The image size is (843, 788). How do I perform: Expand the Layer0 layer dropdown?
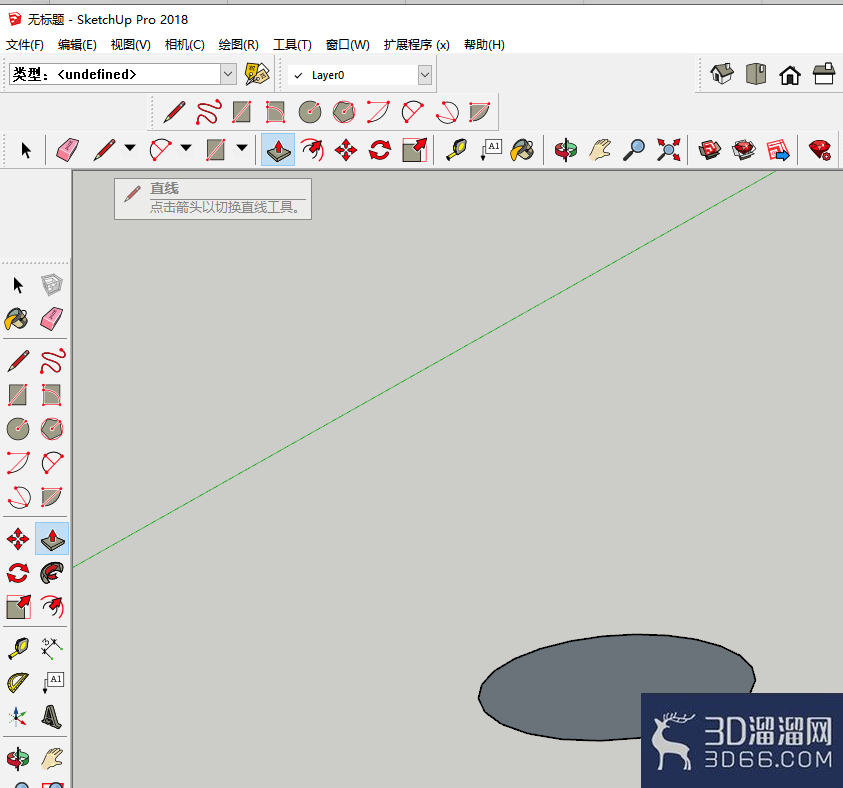[425, 75]
